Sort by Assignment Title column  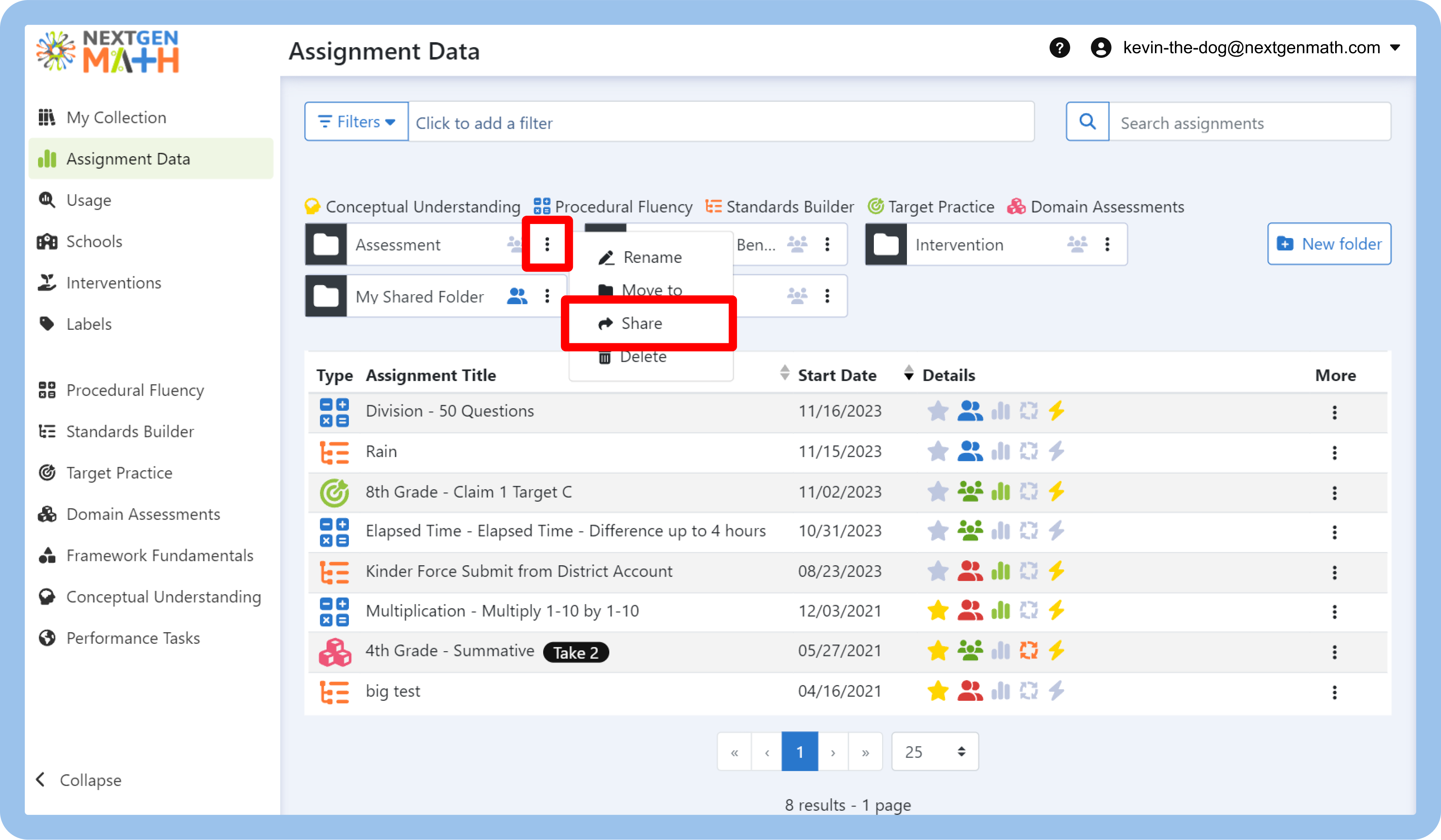pos(785,374)
